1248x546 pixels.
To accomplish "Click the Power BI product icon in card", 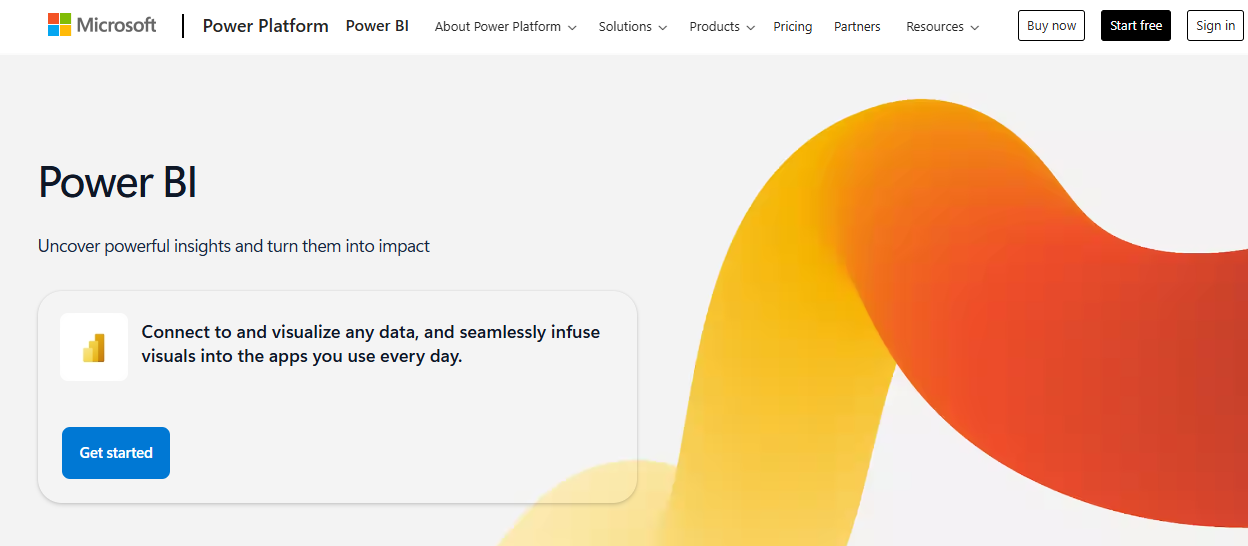I will click(x=94, y=347).
